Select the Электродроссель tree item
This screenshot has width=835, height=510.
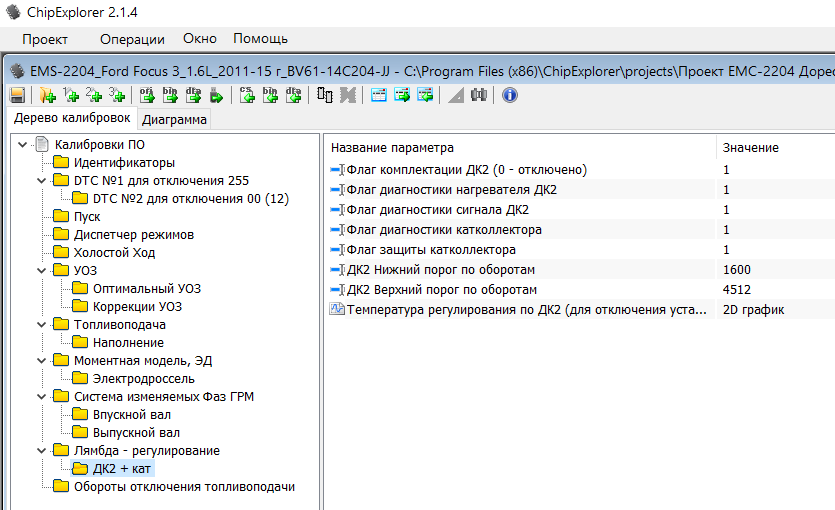(x=143, y=379)
